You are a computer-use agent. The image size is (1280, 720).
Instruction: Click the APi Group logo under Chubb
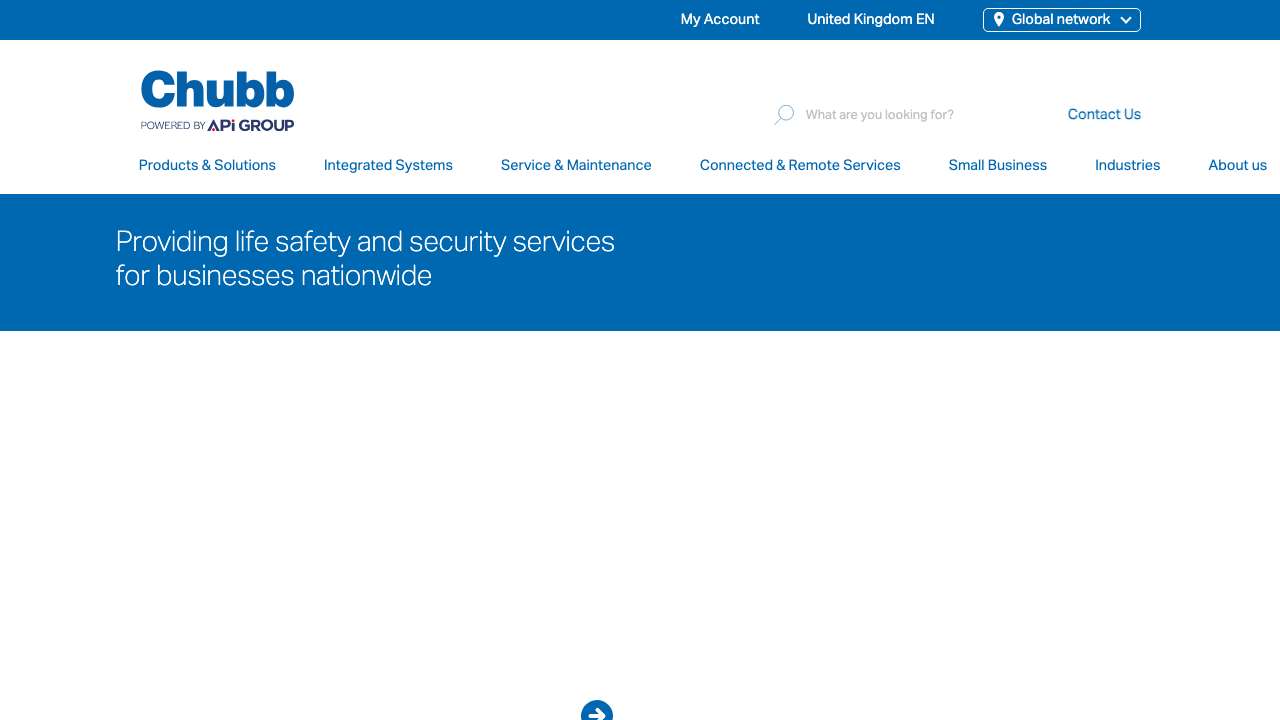pos(250,126)
